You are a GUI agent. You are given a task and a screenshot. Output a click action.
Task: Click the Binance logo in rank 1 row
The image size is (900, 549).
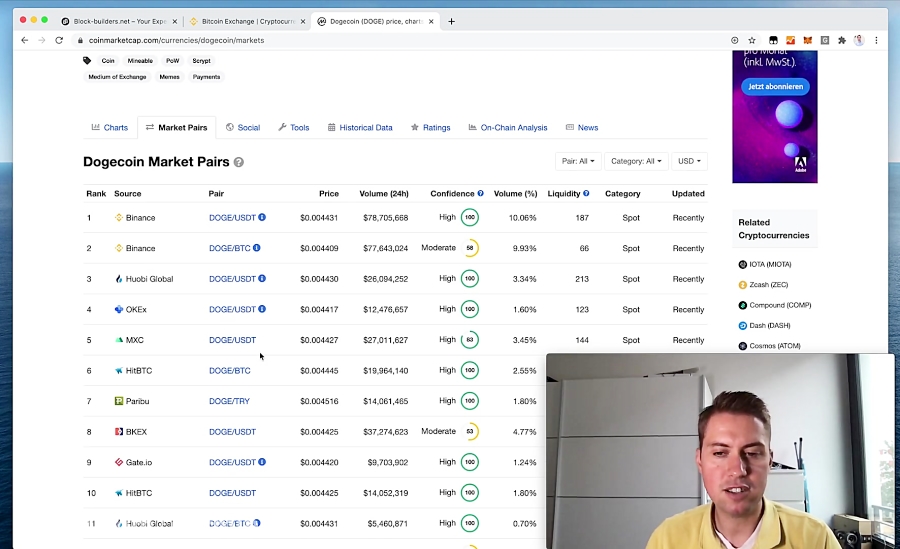[x=119, y=218]
